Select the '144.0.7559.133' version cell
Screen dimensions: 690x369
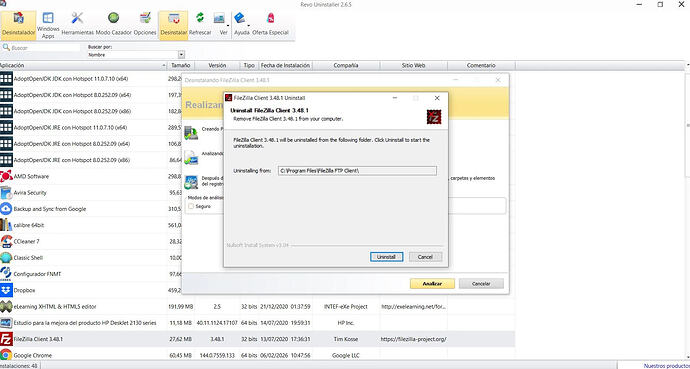click(x=217, y=355)
